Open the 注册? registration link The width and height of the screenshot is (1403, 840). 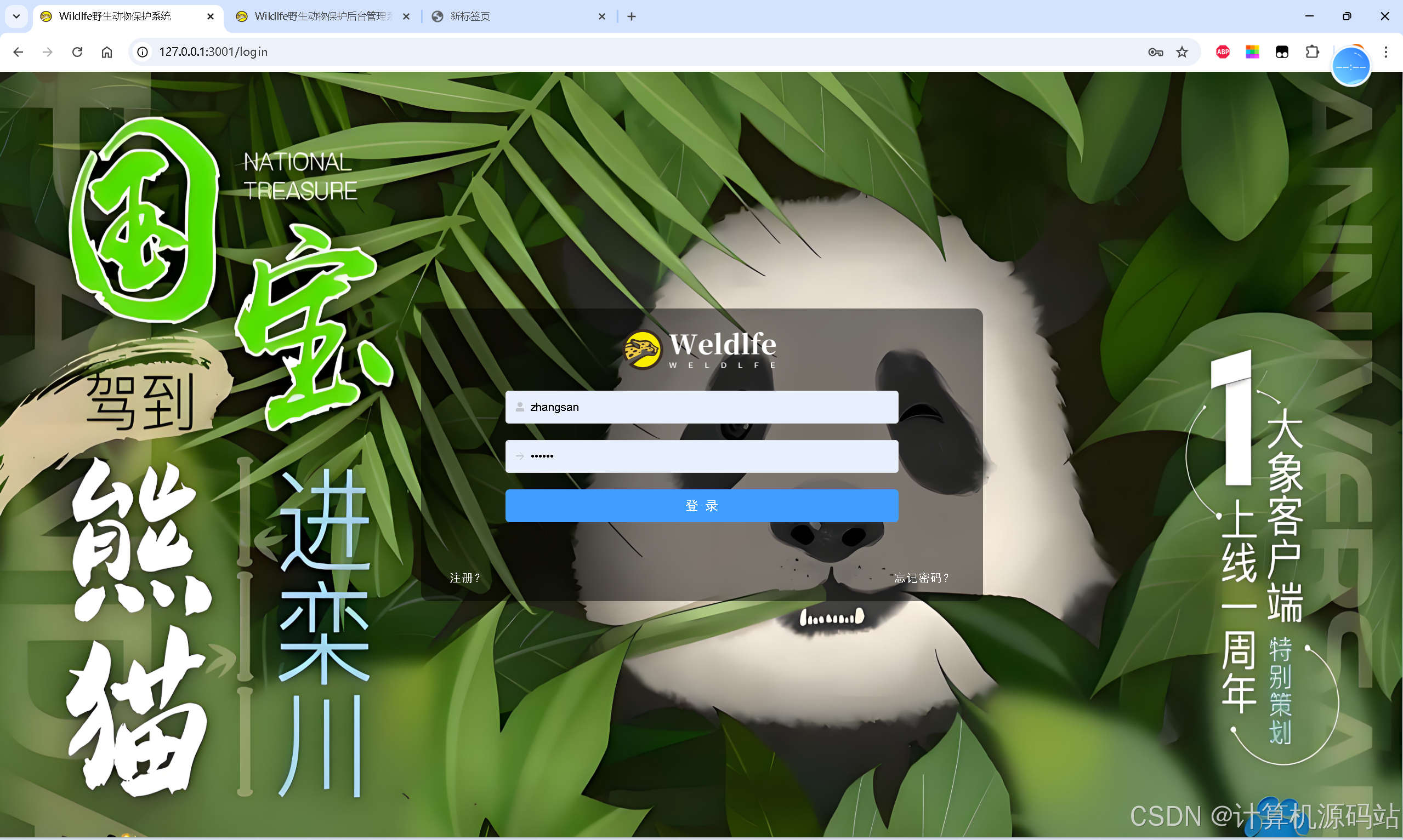(465, 578)
